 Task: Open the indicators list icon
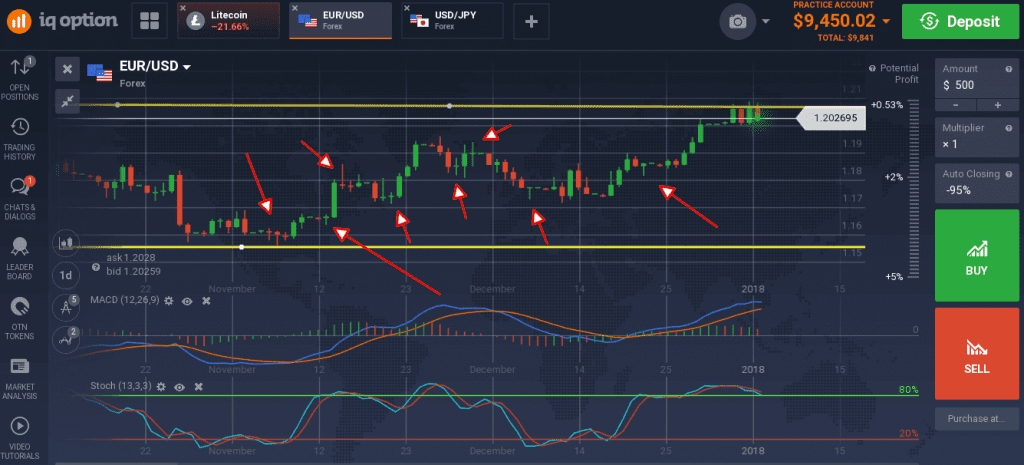[x=66, y=340]
